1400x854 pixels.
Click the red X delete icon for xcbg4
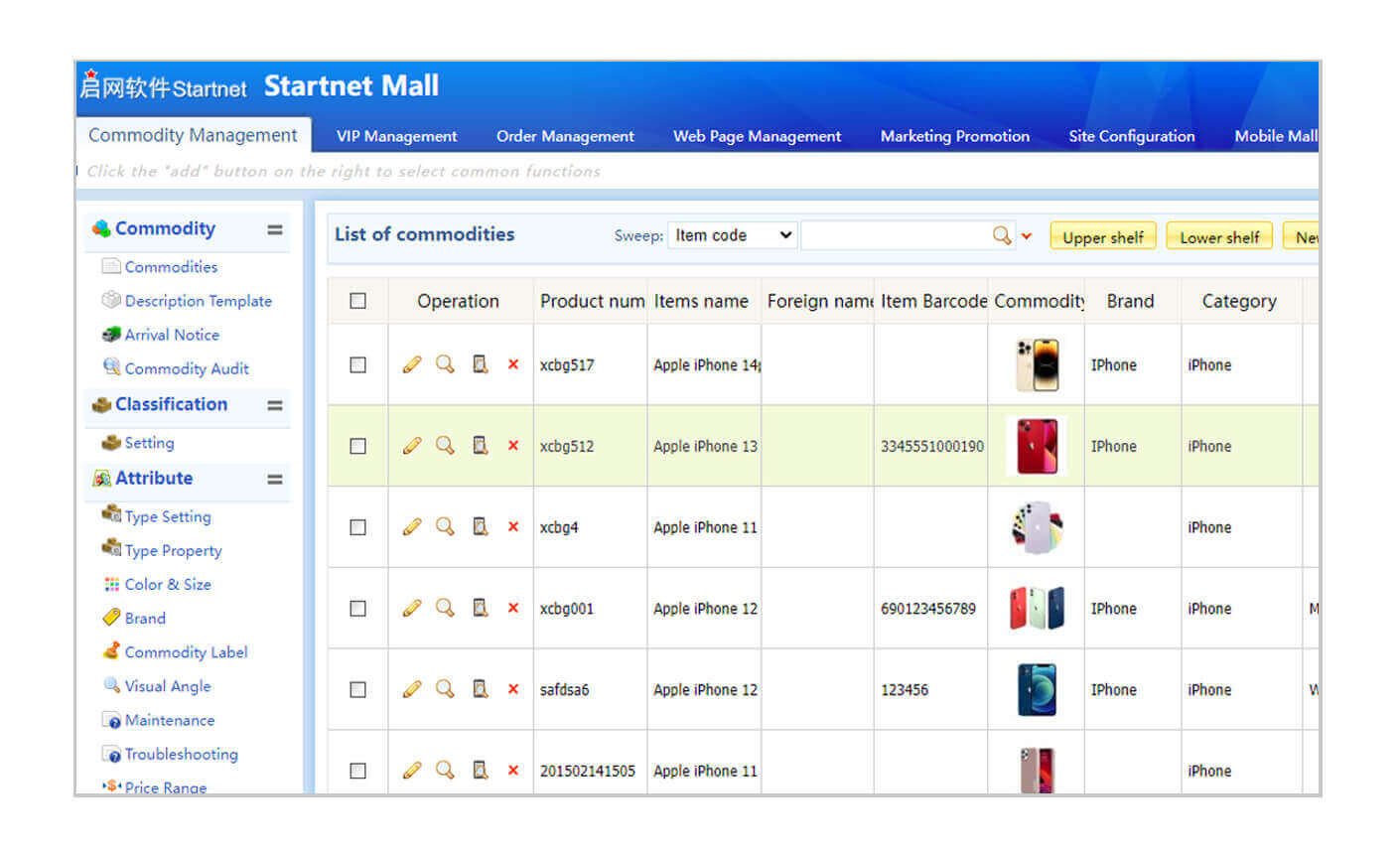click(513, 527)
